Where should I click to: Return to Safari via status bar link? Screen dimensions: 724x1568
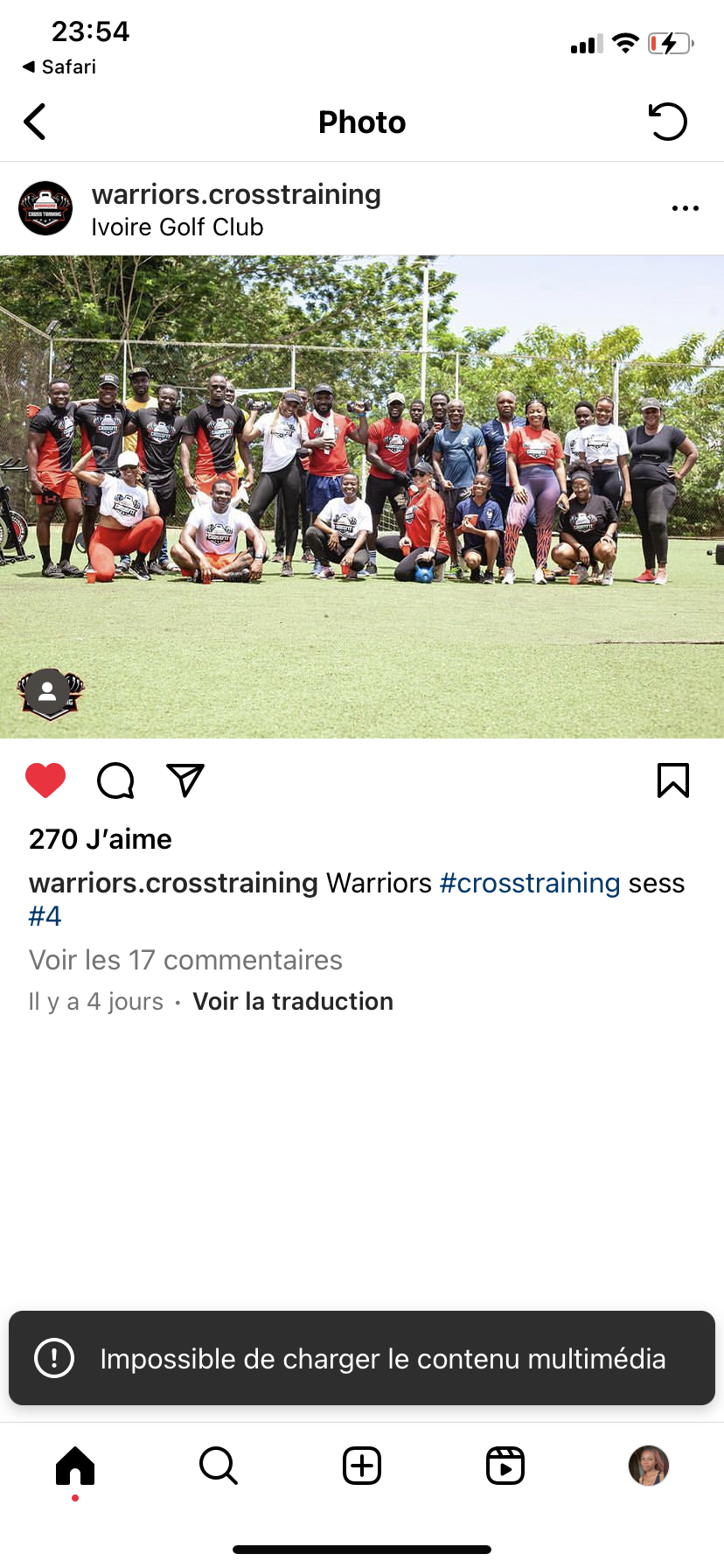59,66
